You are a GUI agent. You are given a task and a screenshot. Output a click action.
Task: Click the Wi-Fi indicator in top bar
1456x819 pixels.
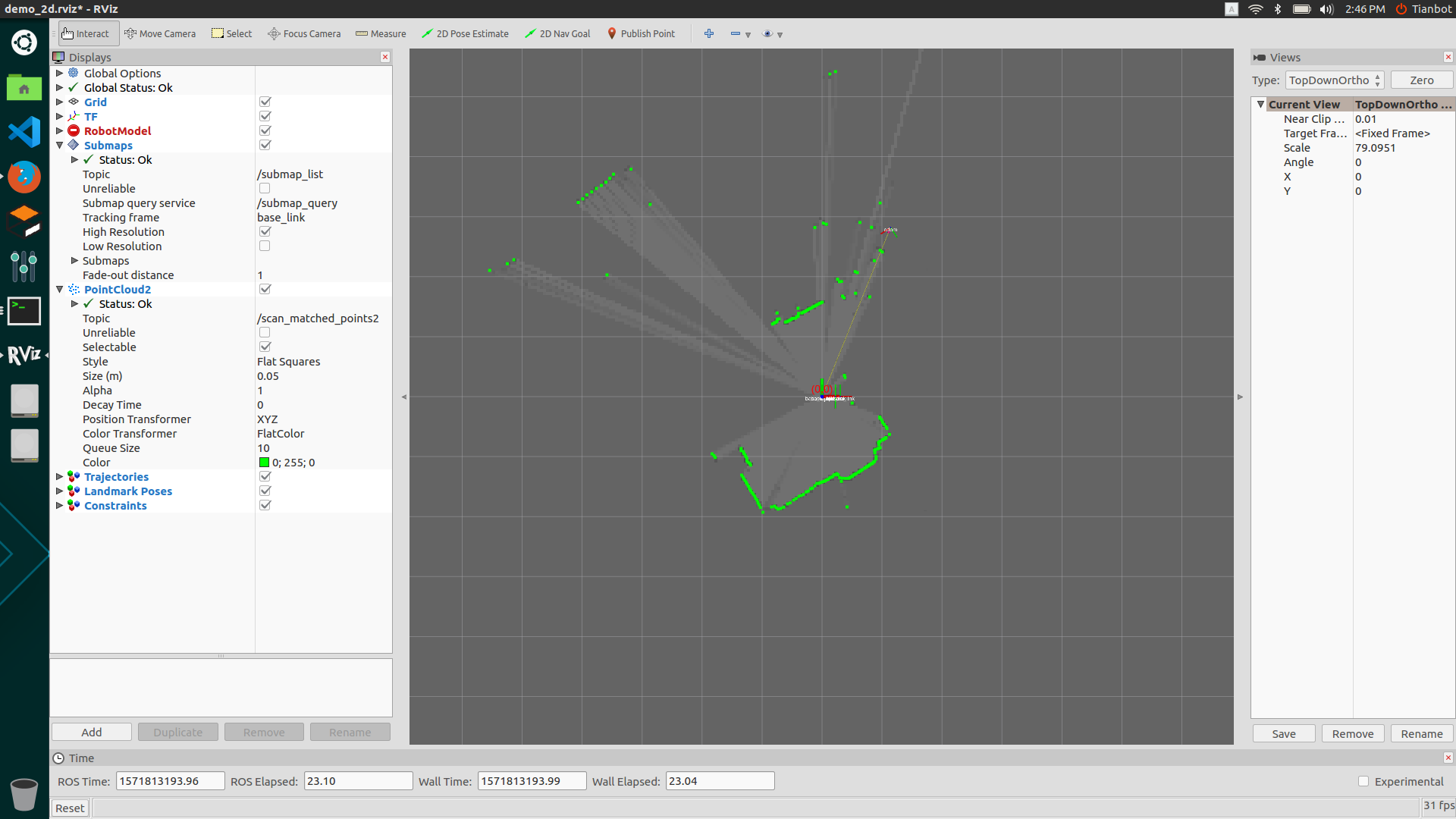pos(1256,9)
